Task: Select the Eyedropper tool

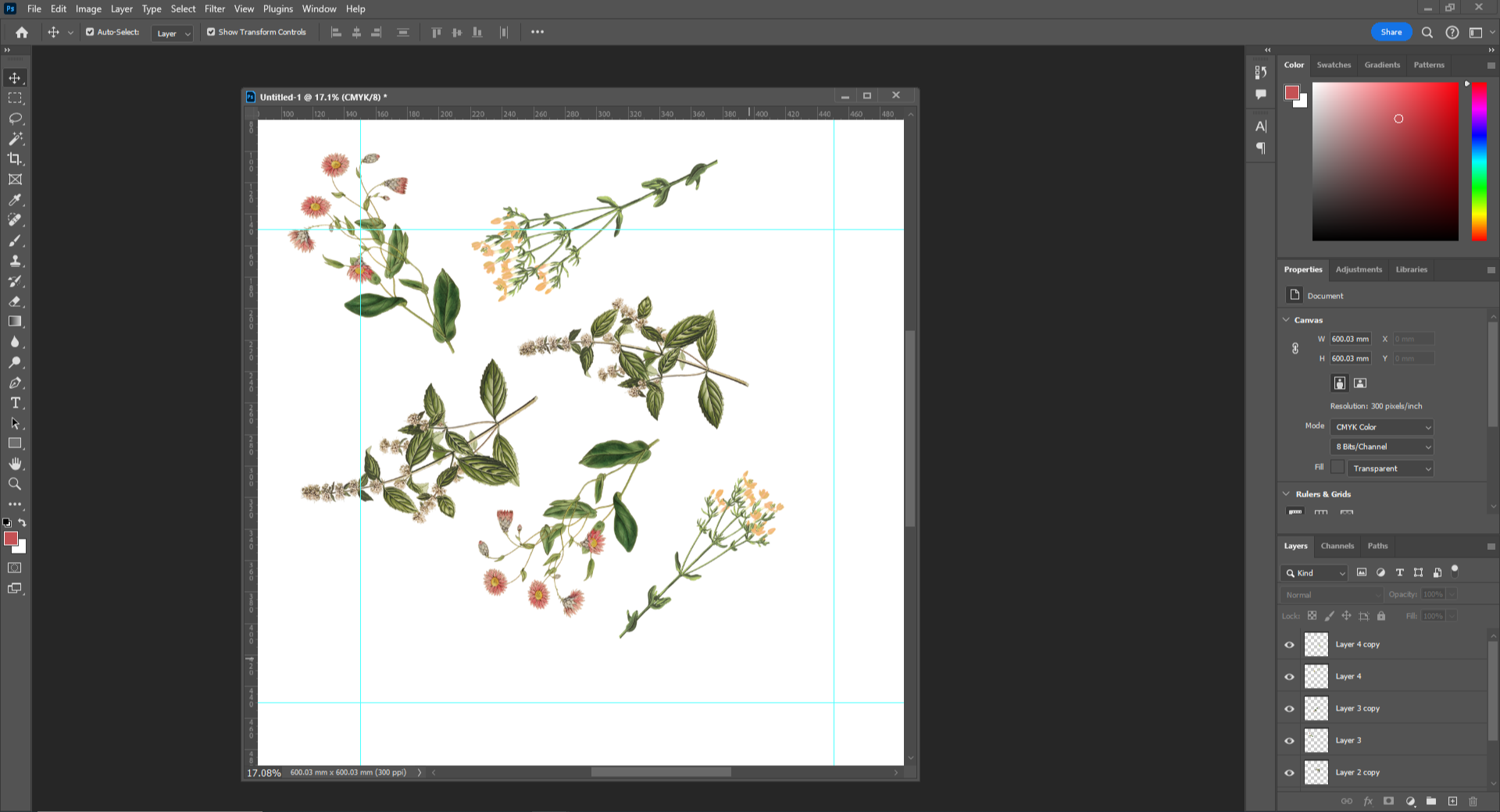Action: 15,200
